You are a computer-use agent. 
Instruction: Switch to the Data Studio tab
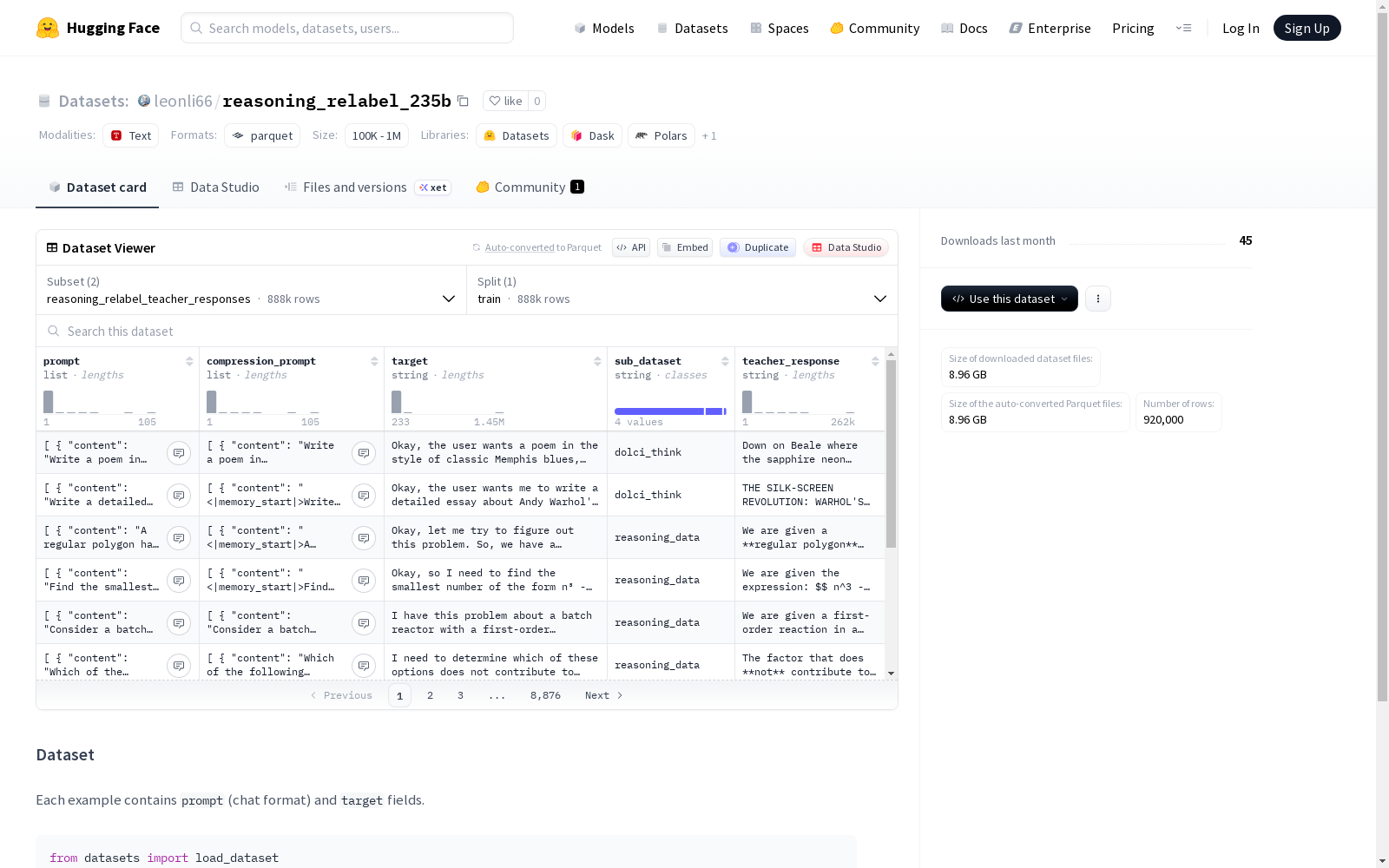coord(215,187)
